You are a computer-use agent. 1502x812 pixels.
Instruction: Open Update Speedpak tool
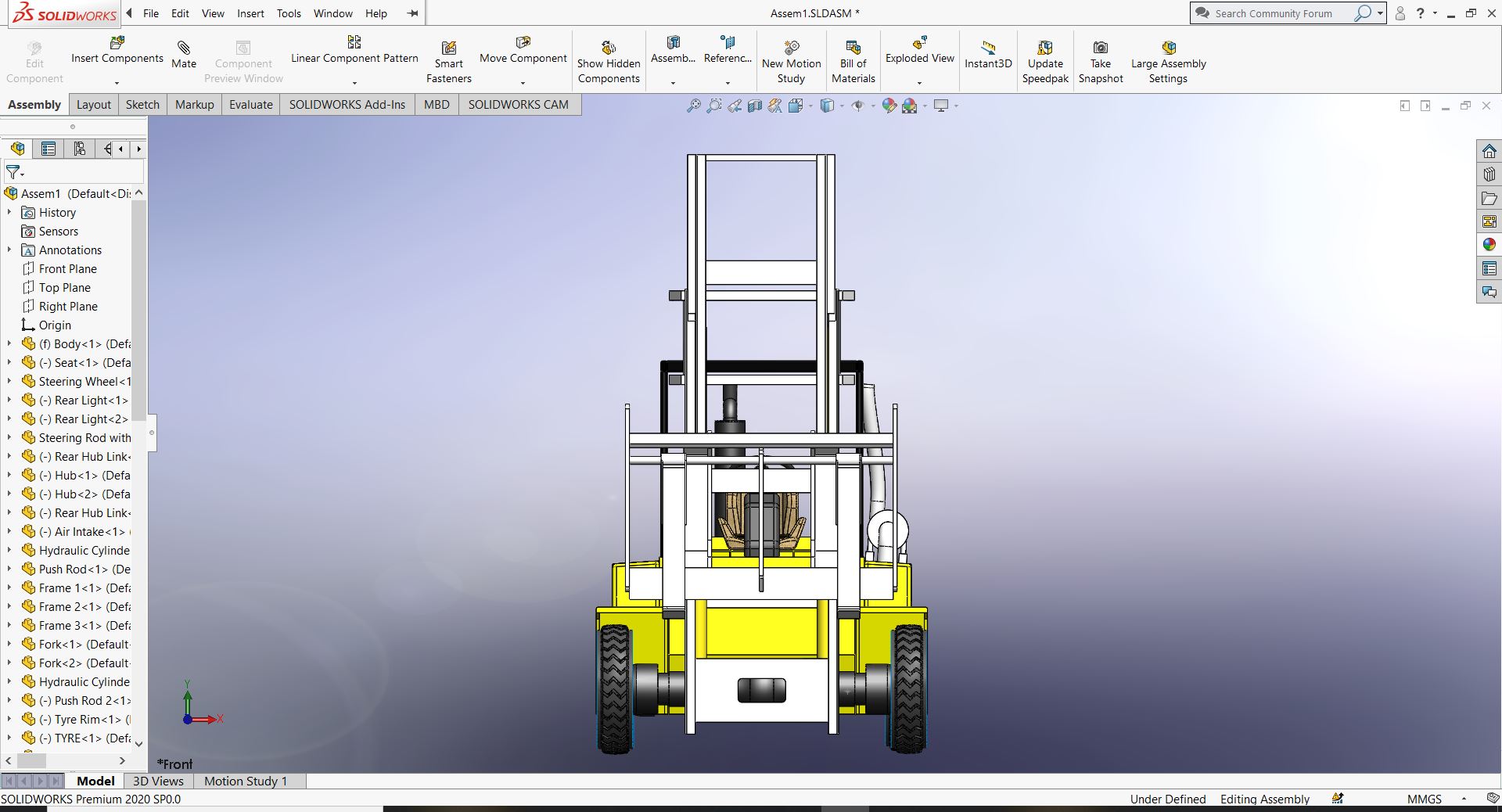coord(1044,48)
